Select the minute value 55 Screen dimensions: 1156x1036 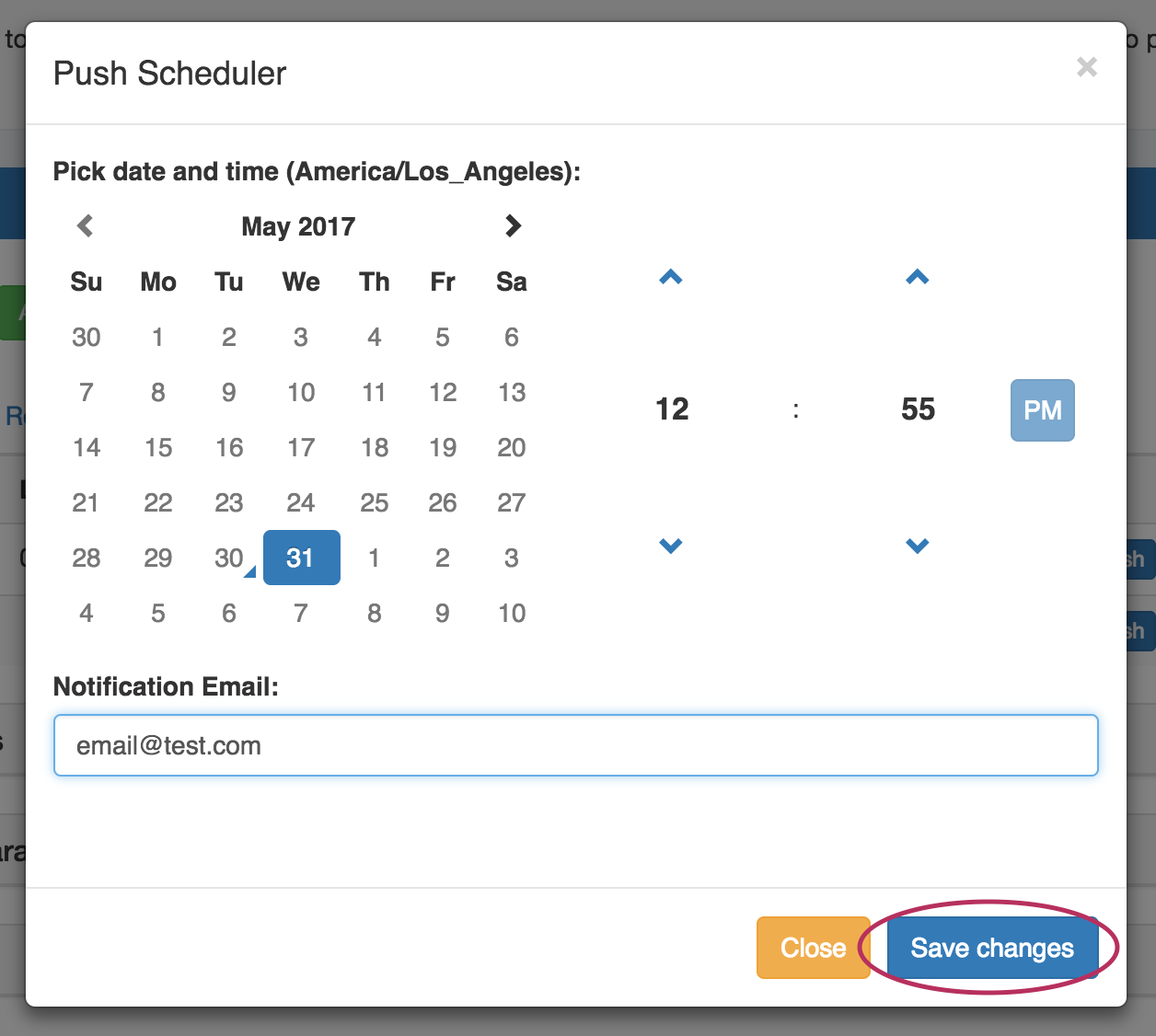coord(918,409)
